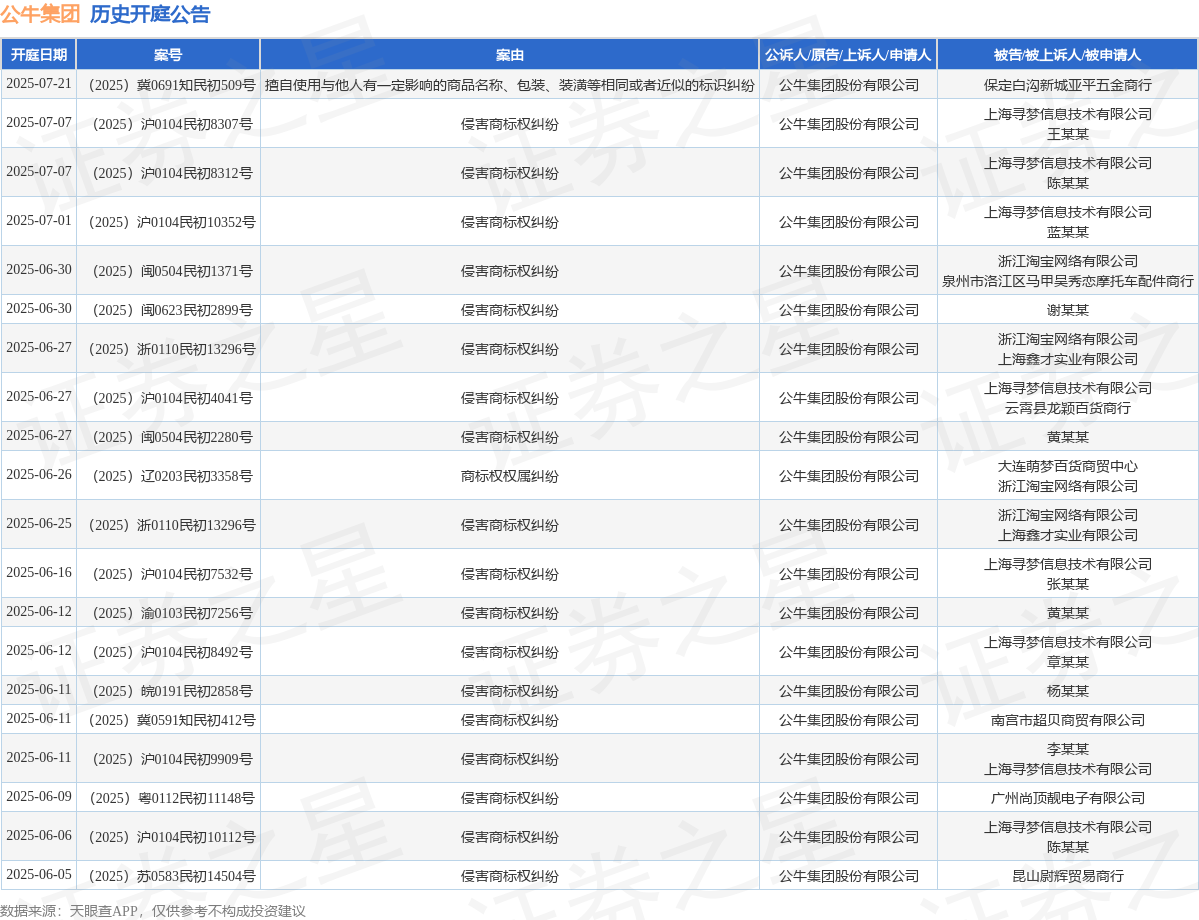Screen dimensions: 1199x920
Task: Click defendant name 蓝某某
Action: [1067, 232]
